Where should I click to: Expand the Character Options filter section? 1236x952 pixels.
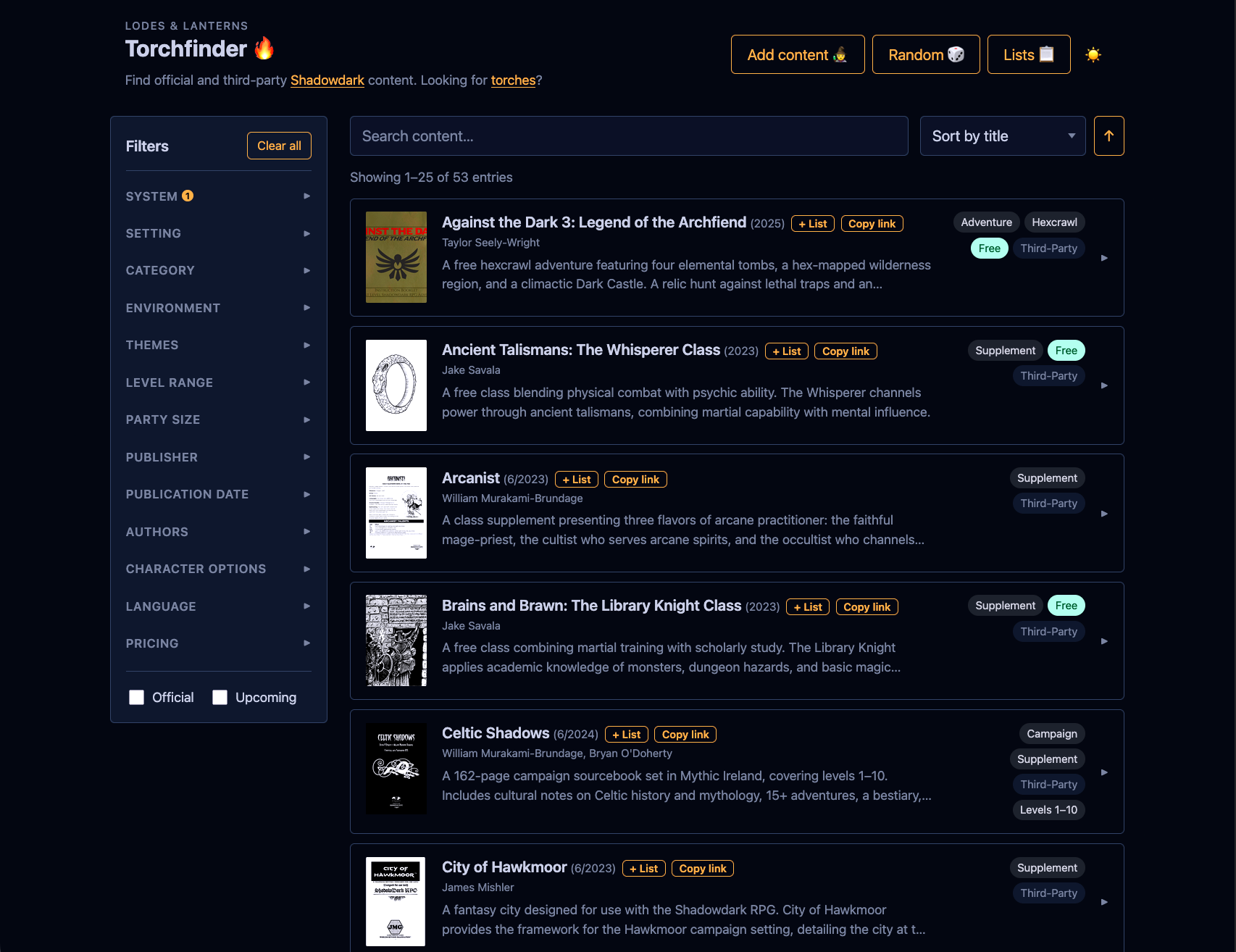pyautogui.click(x=219, y=569)
